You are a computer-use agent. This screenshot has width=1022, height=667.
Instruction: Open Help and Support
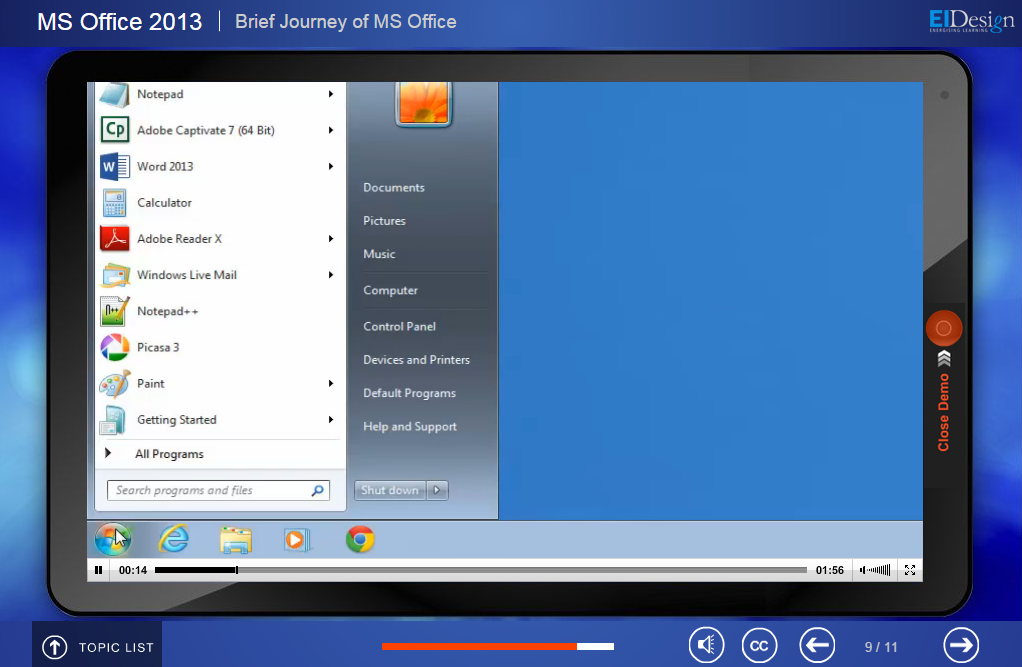pos(410,426)
